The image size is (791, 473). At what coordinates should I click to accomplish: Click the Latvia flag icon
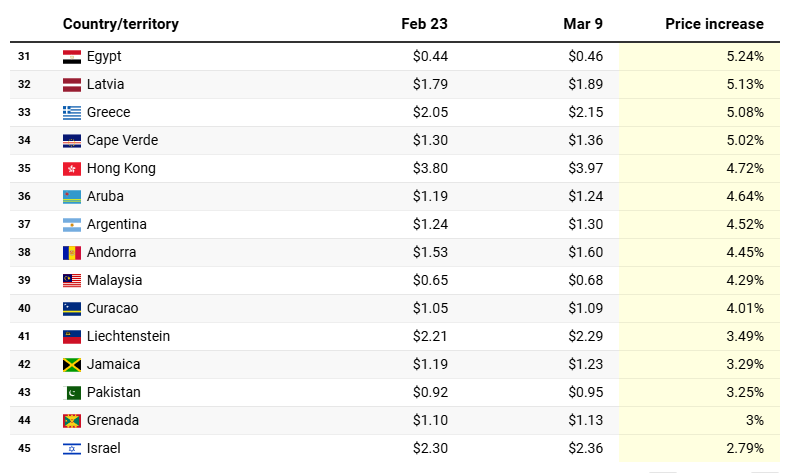click(x=72, y=85)
